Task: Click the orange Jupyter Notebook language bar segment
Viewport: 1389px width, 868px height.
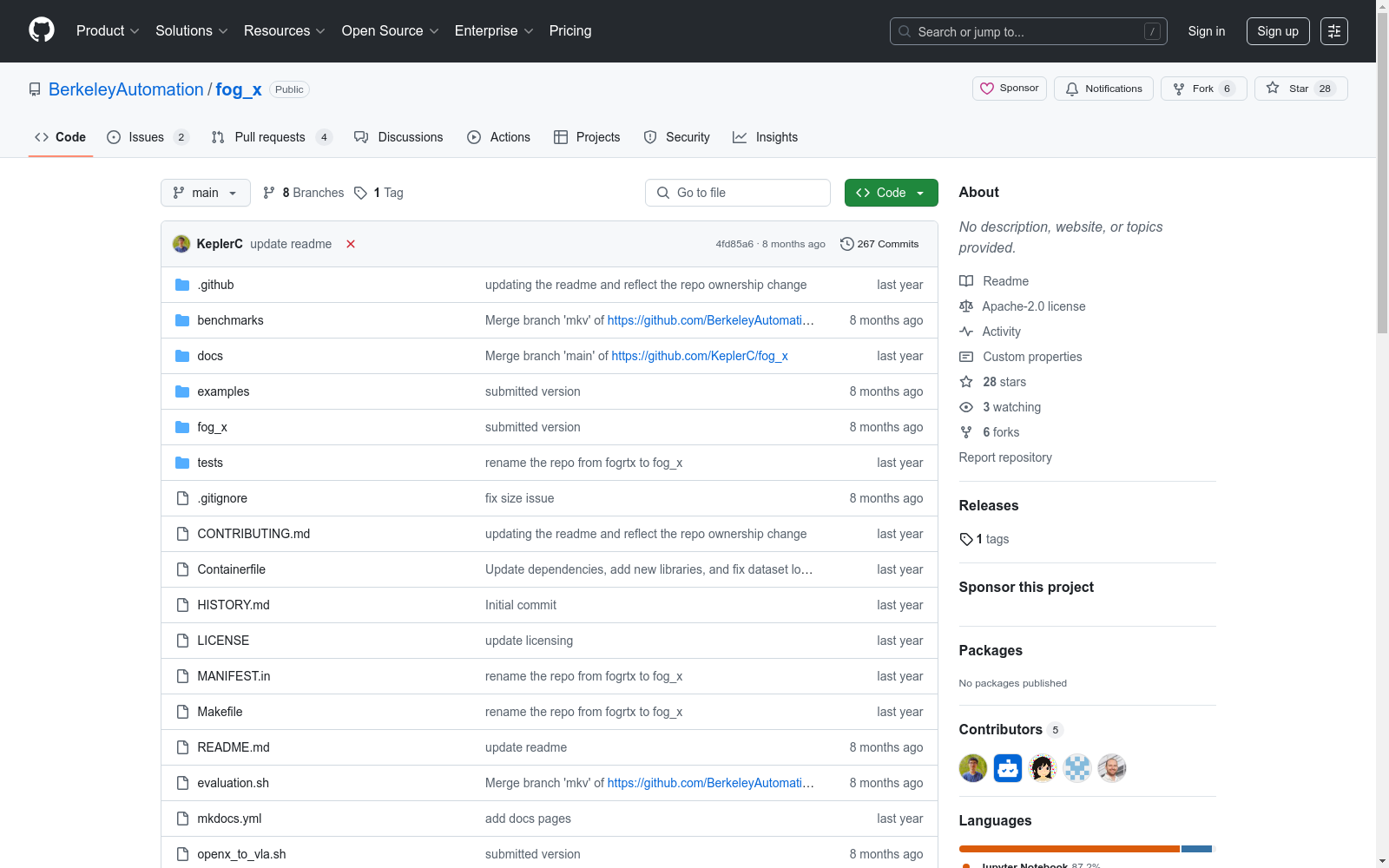Action: (1070, 849)
